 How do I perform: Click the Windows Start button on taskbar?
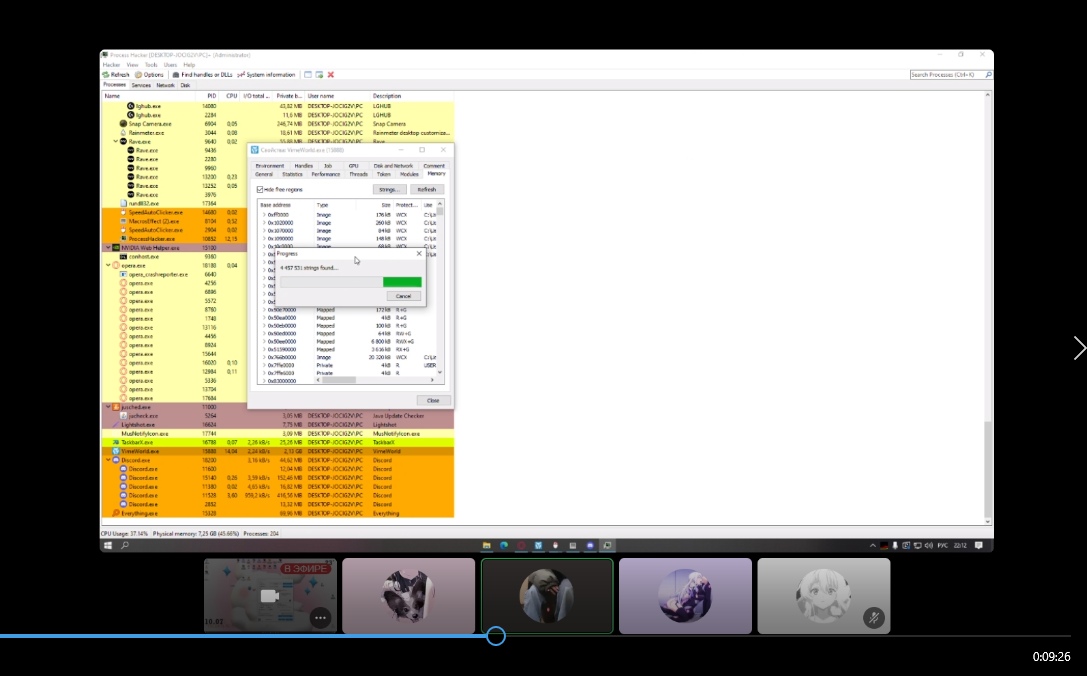click(x=108, y=546)
